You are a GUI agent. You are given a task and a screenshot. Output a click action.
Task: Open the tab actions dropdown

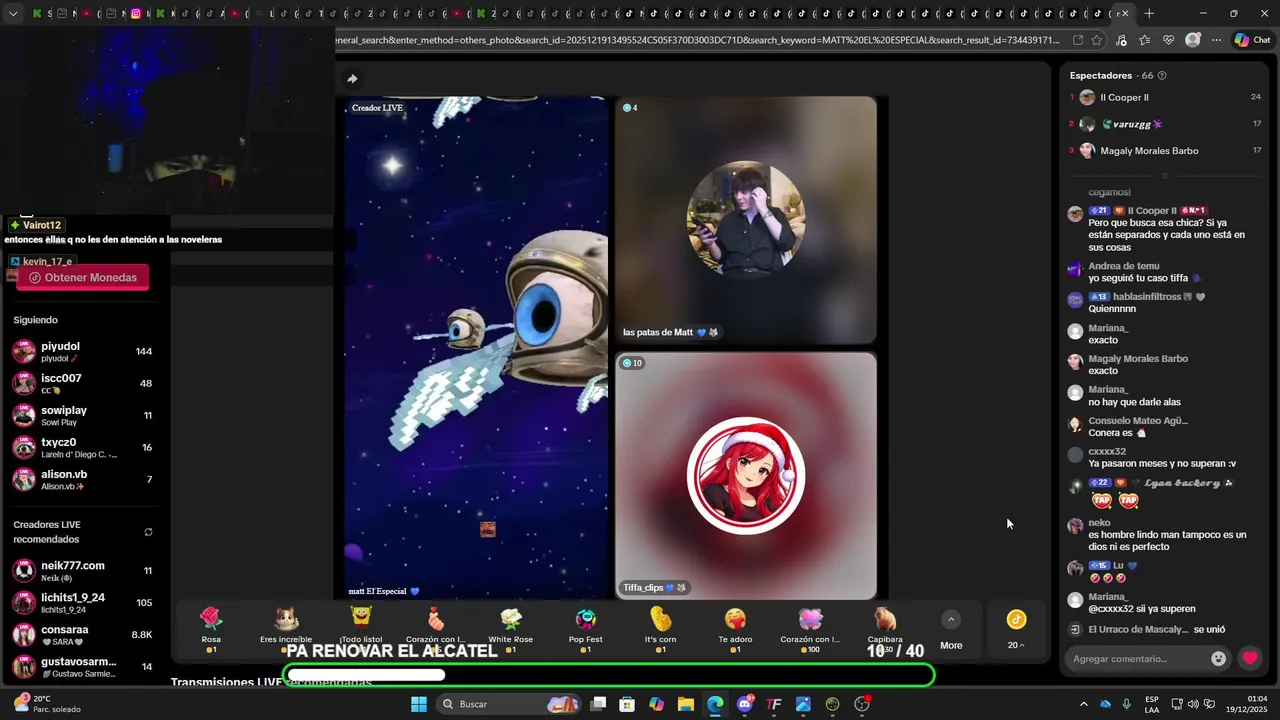14,13
